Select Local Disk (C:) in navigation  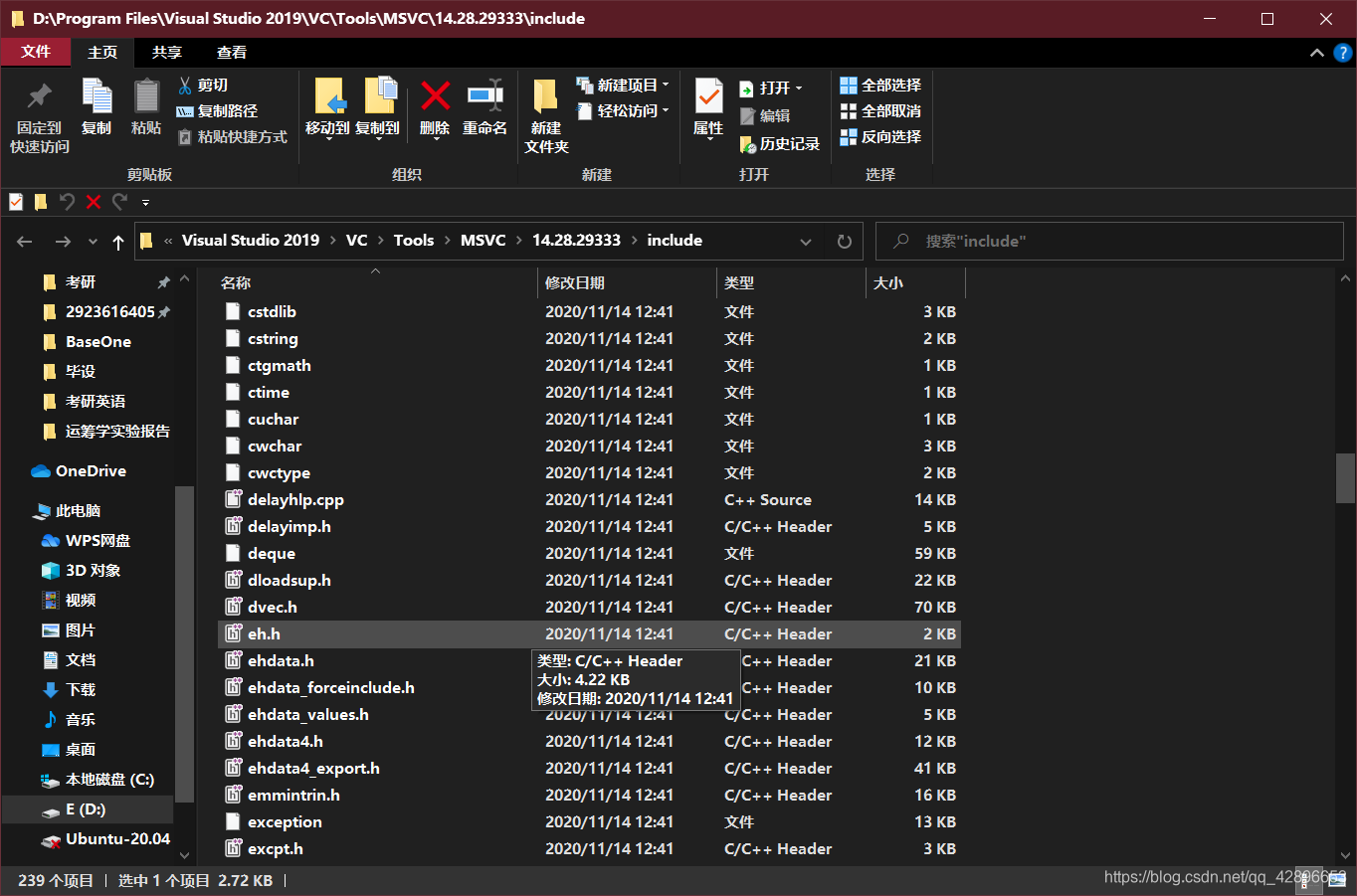coord(109,780)
